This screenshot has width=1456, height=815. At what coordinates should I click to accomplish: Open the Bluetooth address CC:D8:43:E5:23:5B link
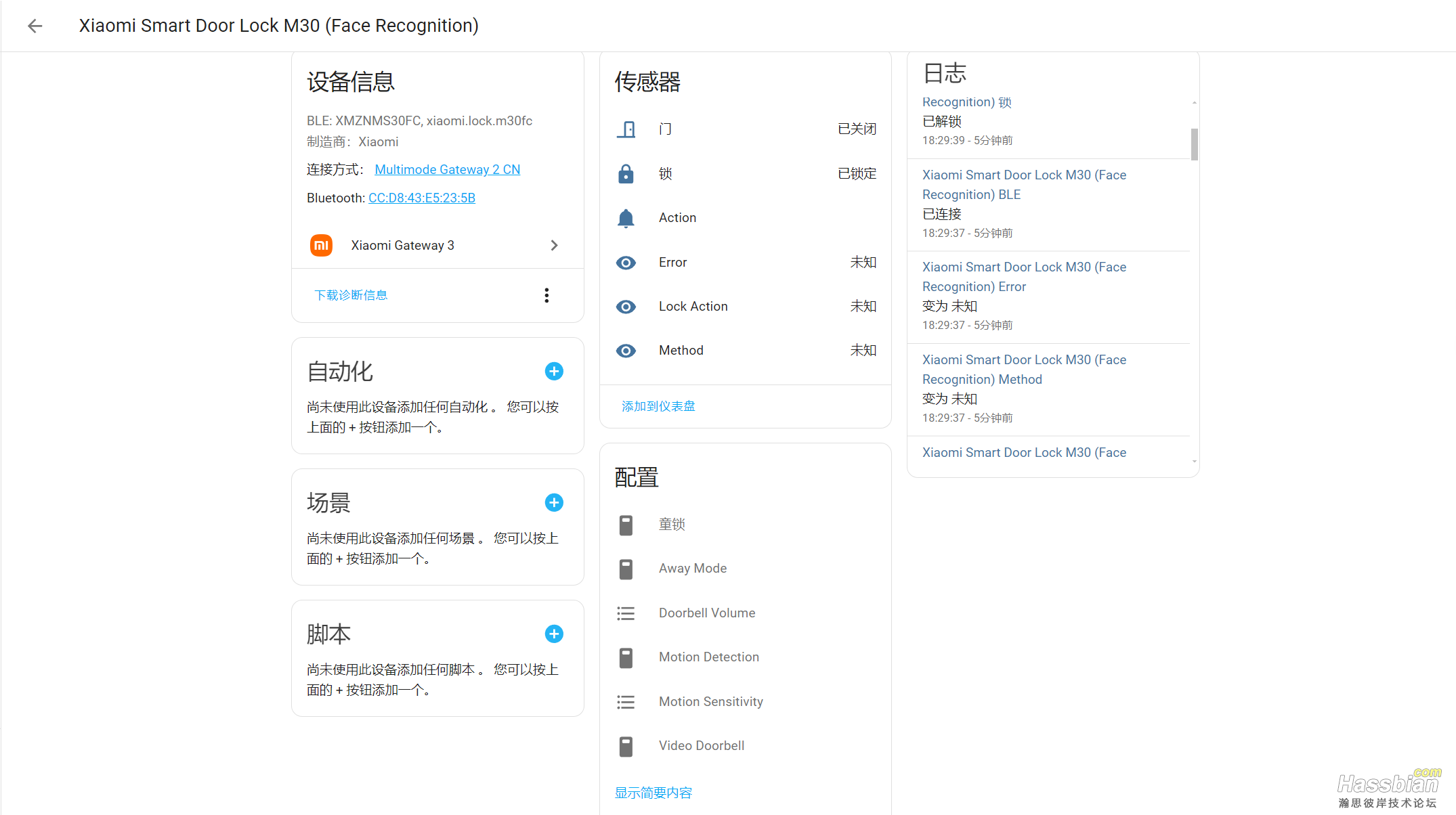(421, 198)
